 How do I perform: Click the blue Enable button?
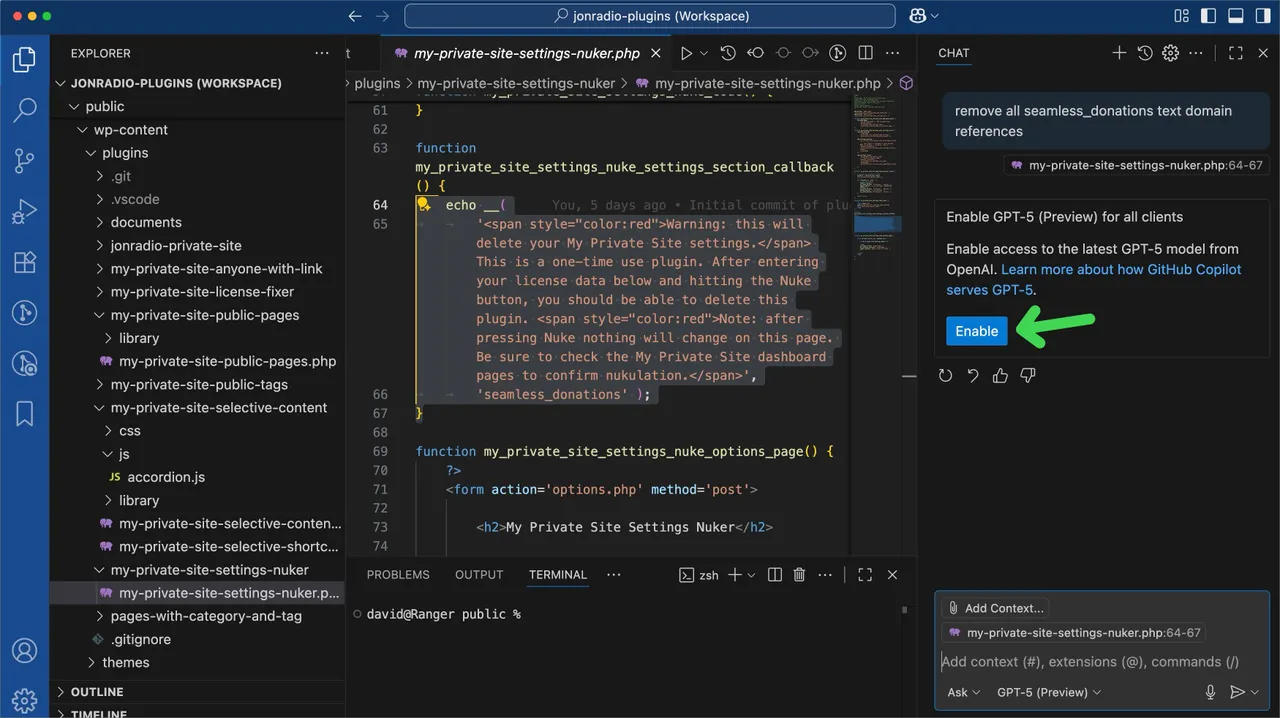977,331
